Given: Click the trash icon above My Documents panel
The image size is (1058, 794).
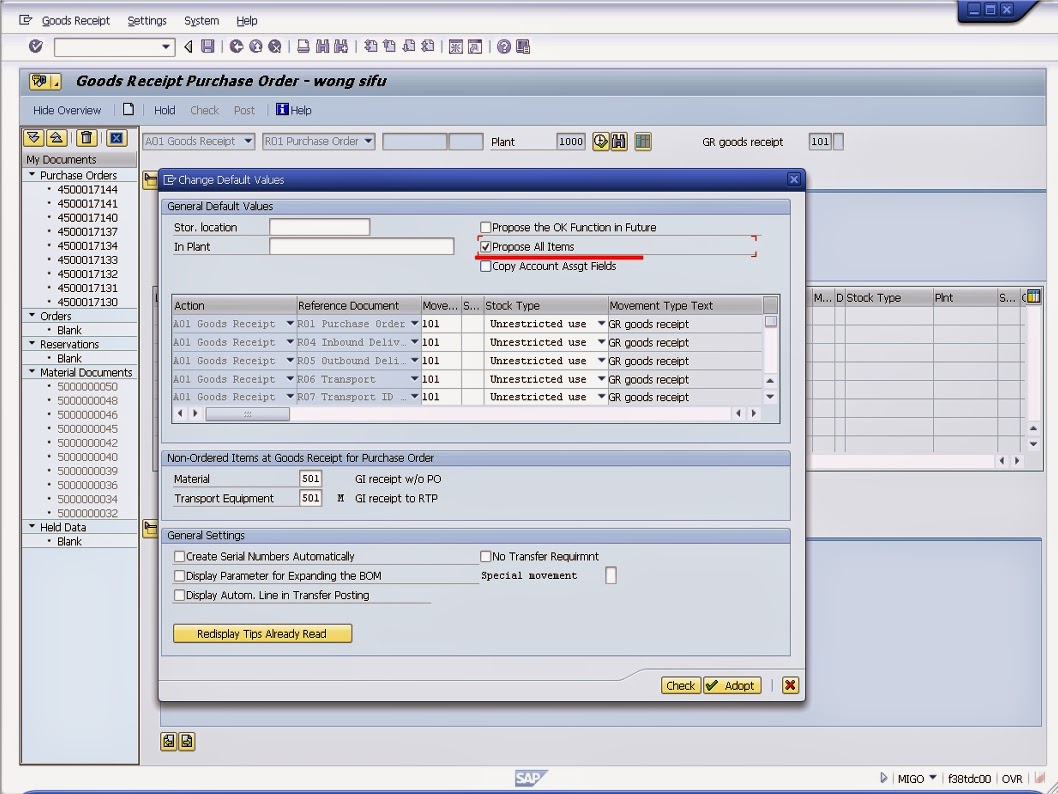Looking at the screenshot, I should click(87, 138).
